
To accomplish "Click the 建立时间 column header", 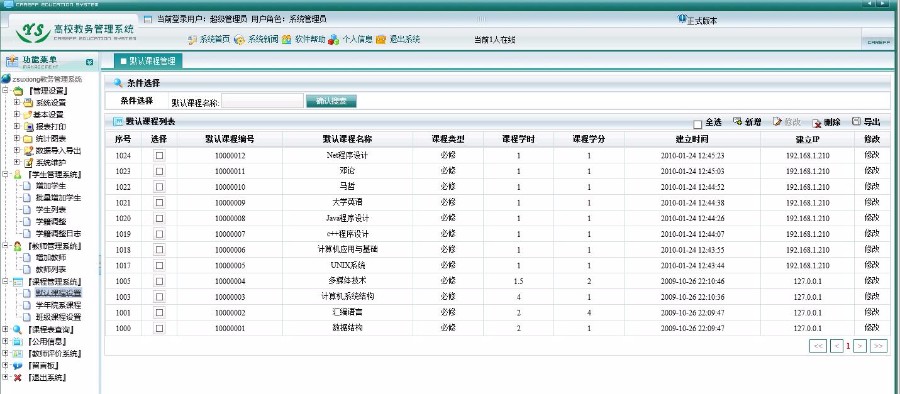I will coord(692,139).
